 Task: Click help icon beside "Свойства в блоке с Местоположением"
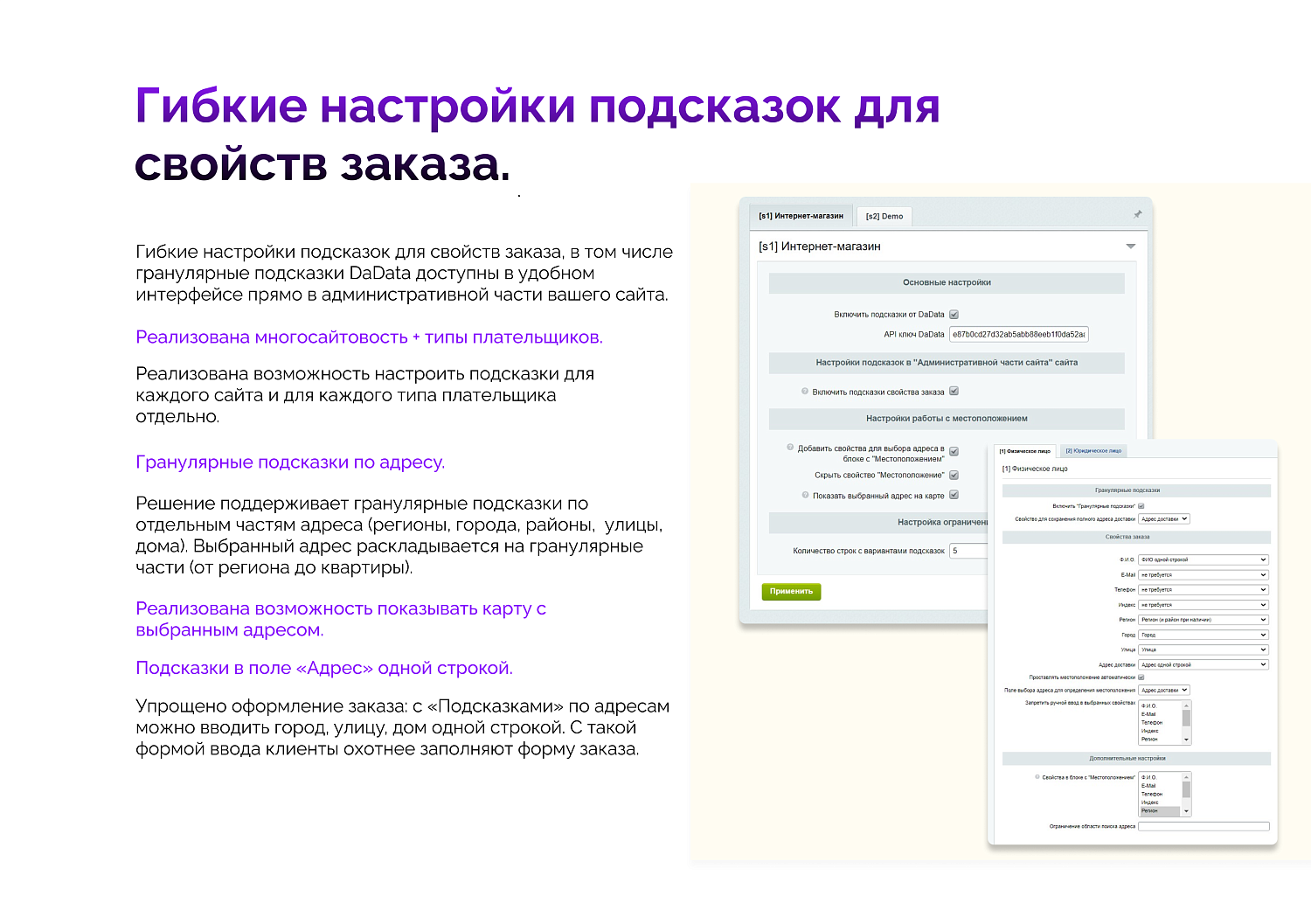(x=1037, y=775)
